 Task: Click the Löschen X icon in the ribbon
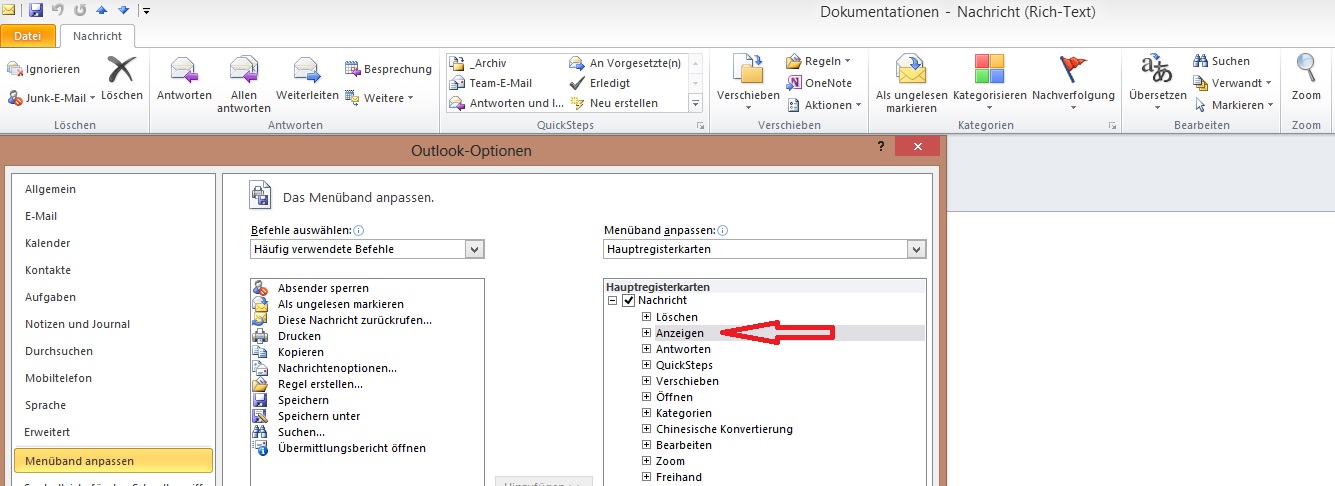122,70
